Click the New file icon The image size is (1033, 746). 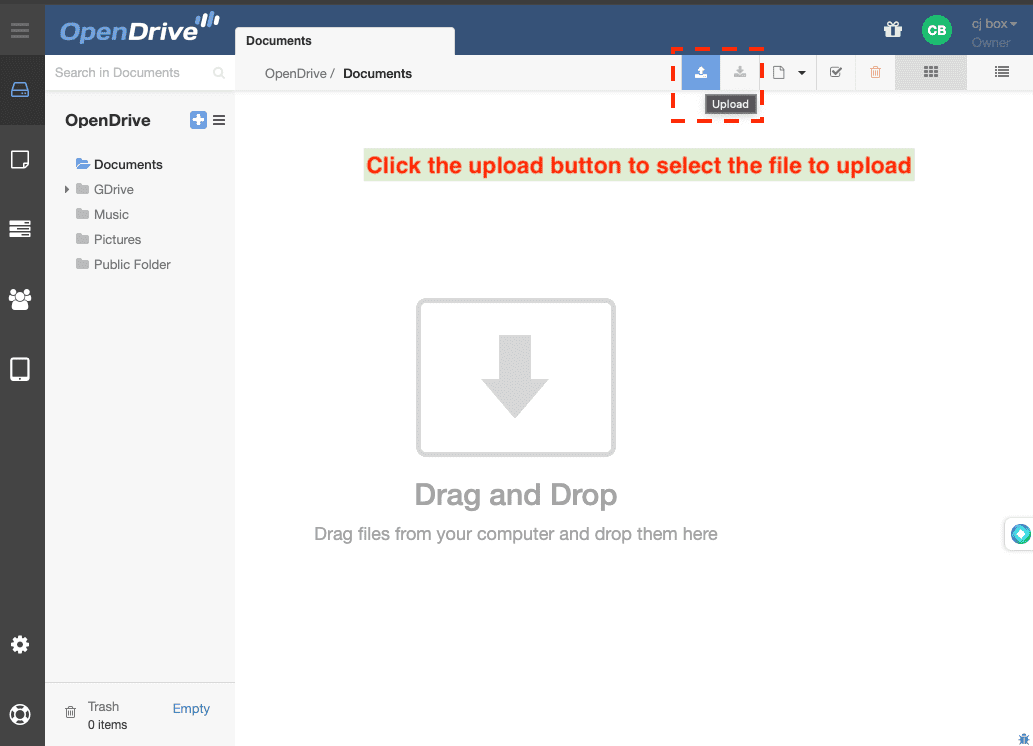[x=779, y=72]
